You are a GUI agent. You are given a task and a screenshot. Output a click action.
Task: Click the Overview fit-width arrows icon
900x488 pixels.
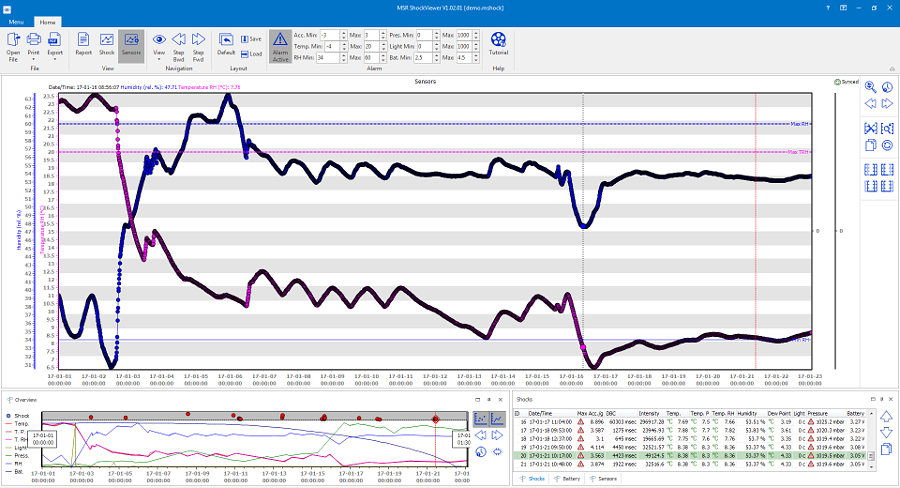tap(497, 452)
